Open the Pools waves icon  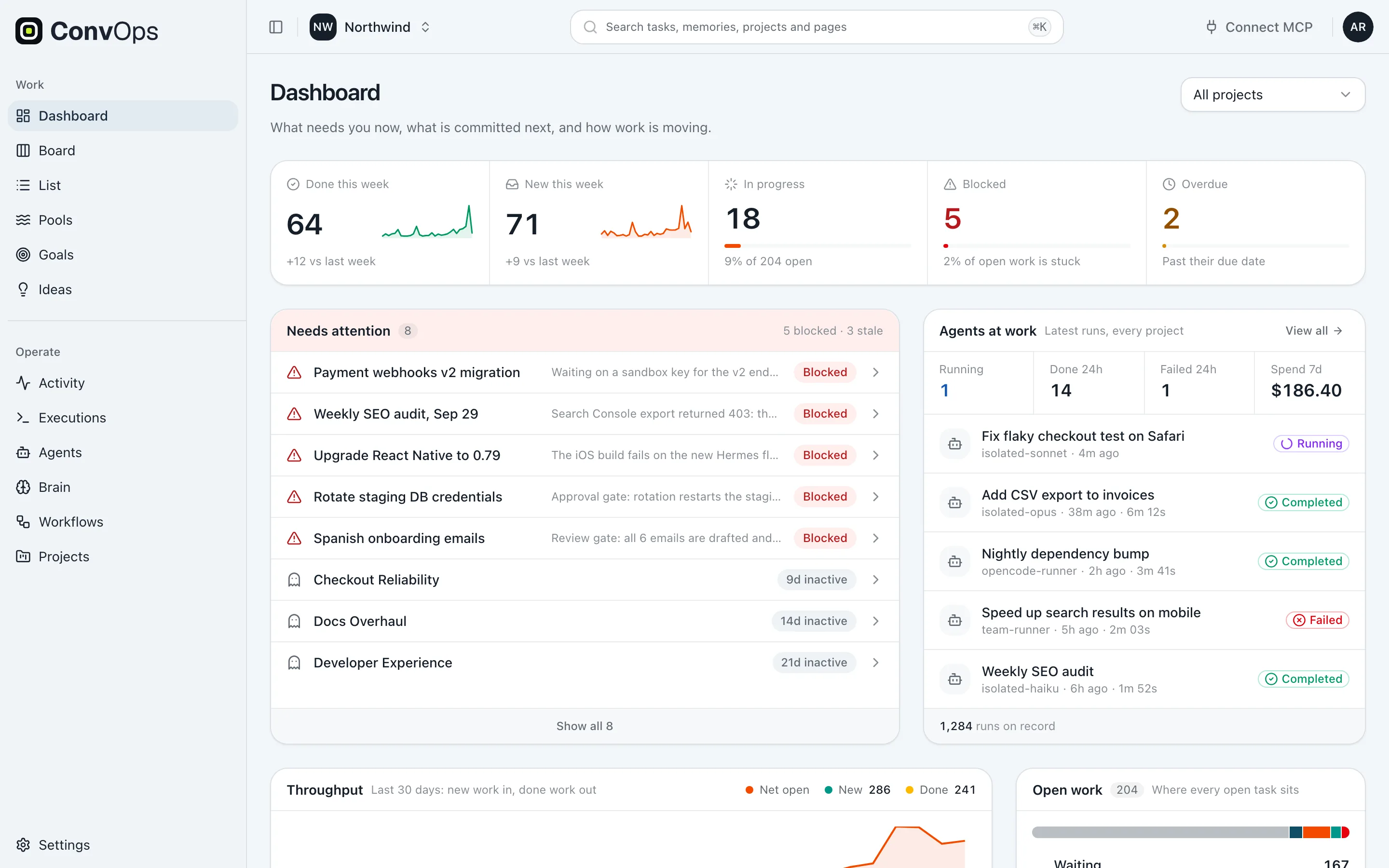coord(23,220)
